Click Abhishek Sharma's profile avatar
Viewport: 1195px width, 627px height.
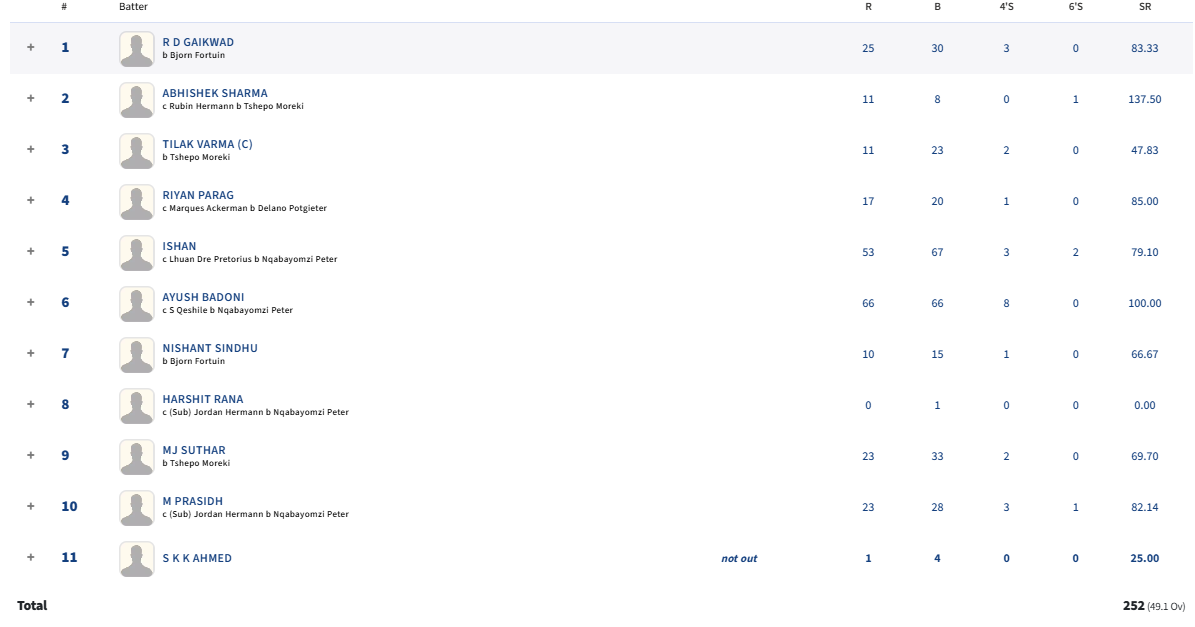136,100
